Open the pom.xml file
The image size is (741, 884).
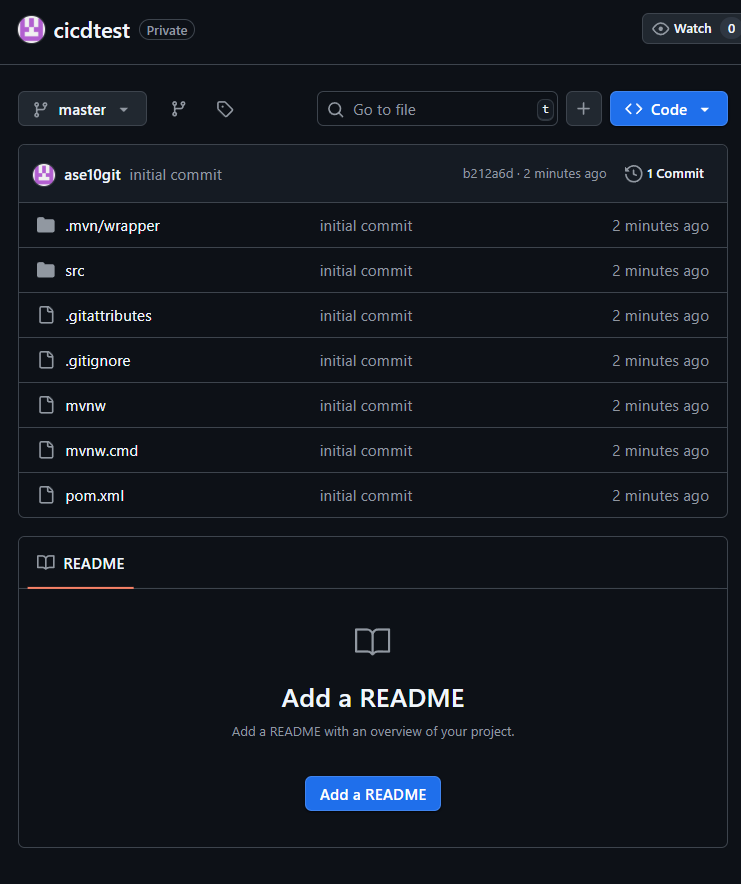pos(94,496)
